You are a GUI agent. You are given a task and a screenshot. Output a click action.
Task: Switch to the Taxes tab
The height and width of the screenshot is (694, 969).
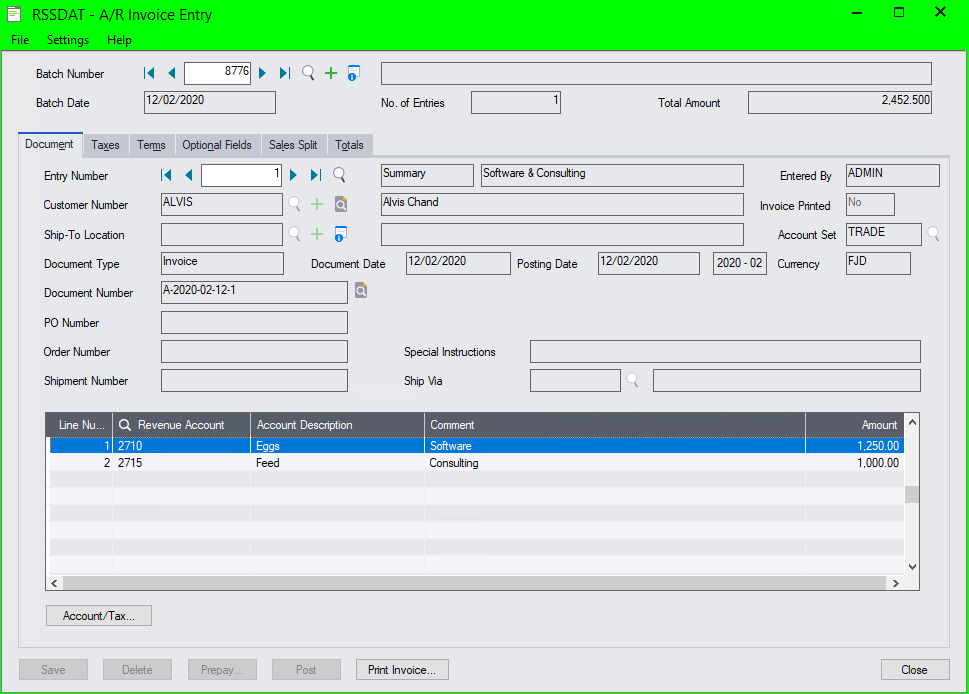pos(105,145)
